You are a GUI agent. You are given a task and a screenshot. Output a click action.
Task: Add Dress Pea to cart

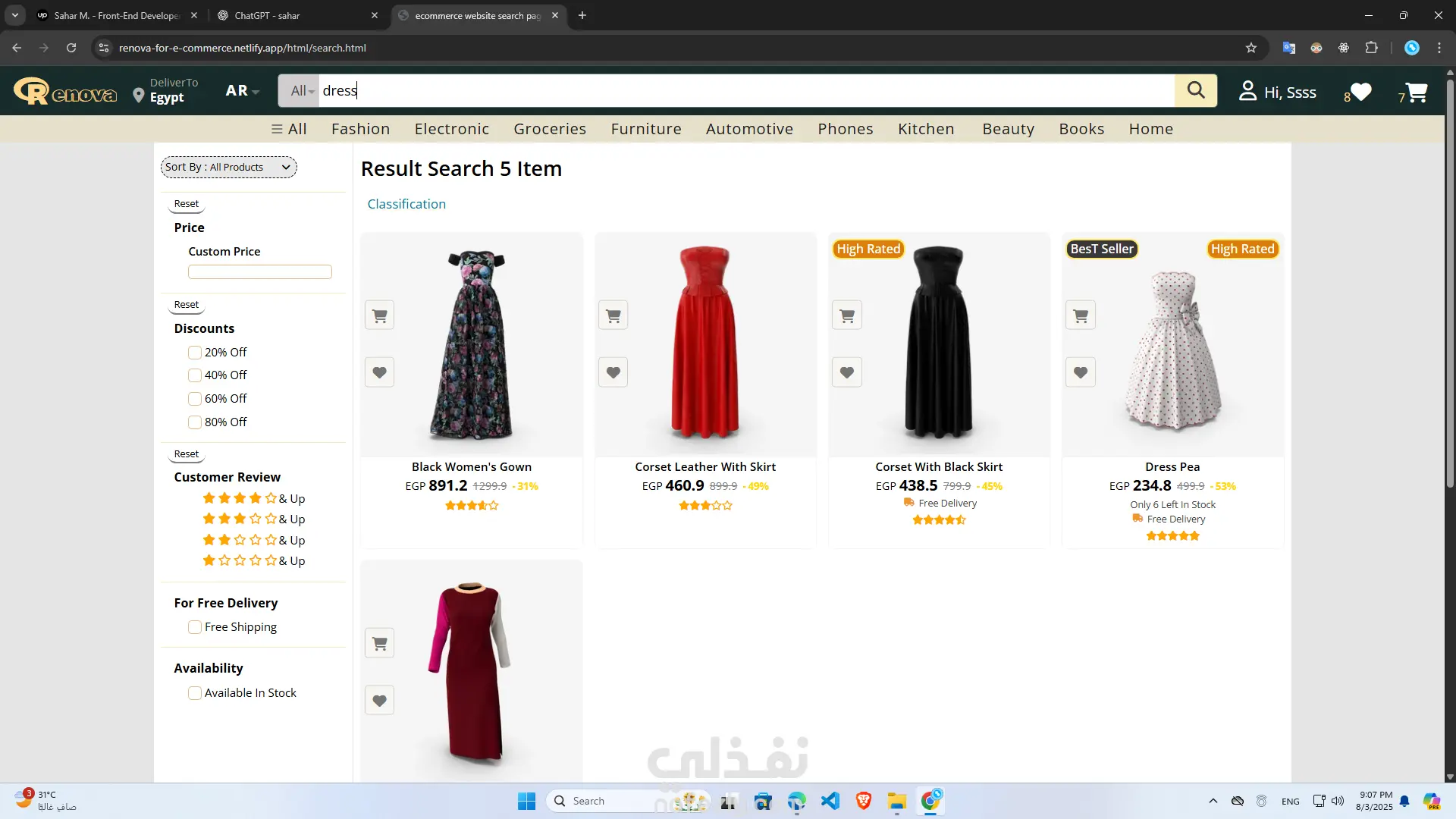tap(1080, 315)
